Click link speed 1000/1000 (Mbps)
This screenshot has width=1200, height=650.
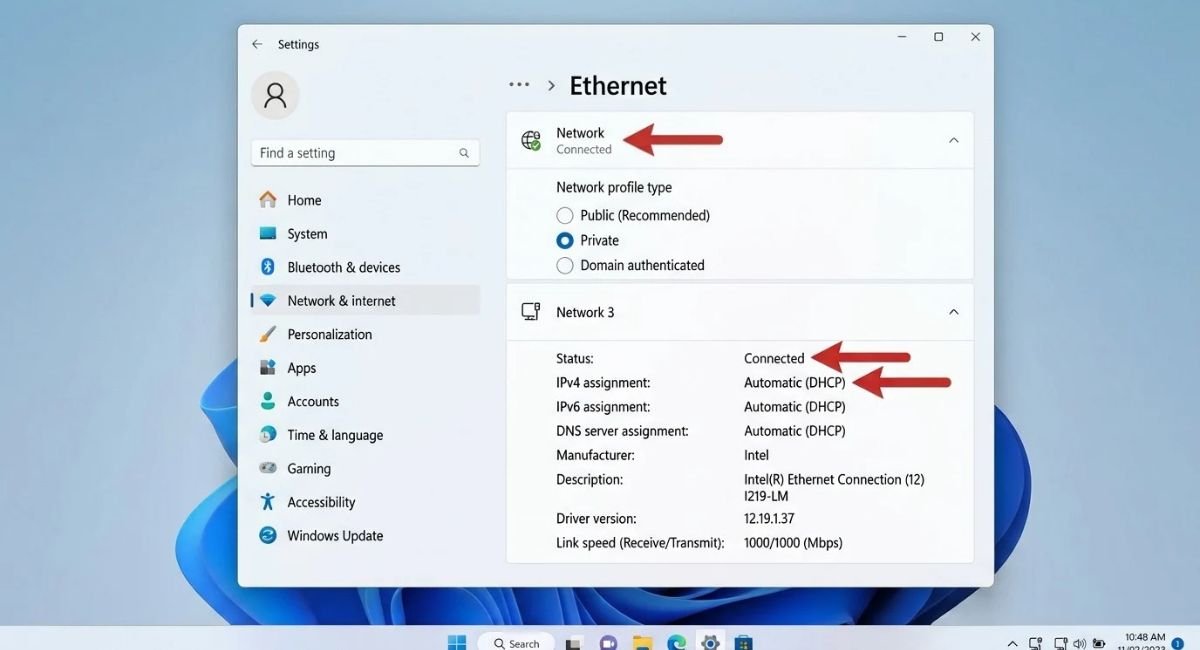[x=793, y=543]
